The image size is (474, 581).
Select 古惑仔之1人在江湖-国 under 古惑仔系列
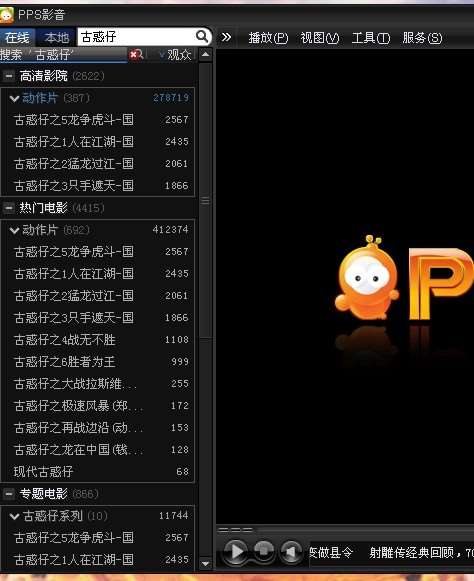[x=98, y=560]
